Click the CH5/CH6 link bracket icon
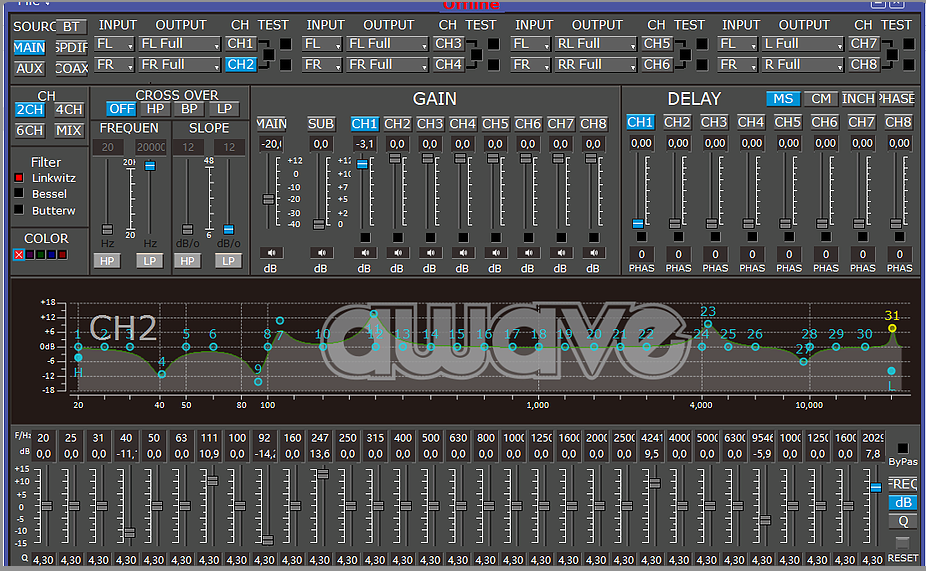 coord(683,54)
